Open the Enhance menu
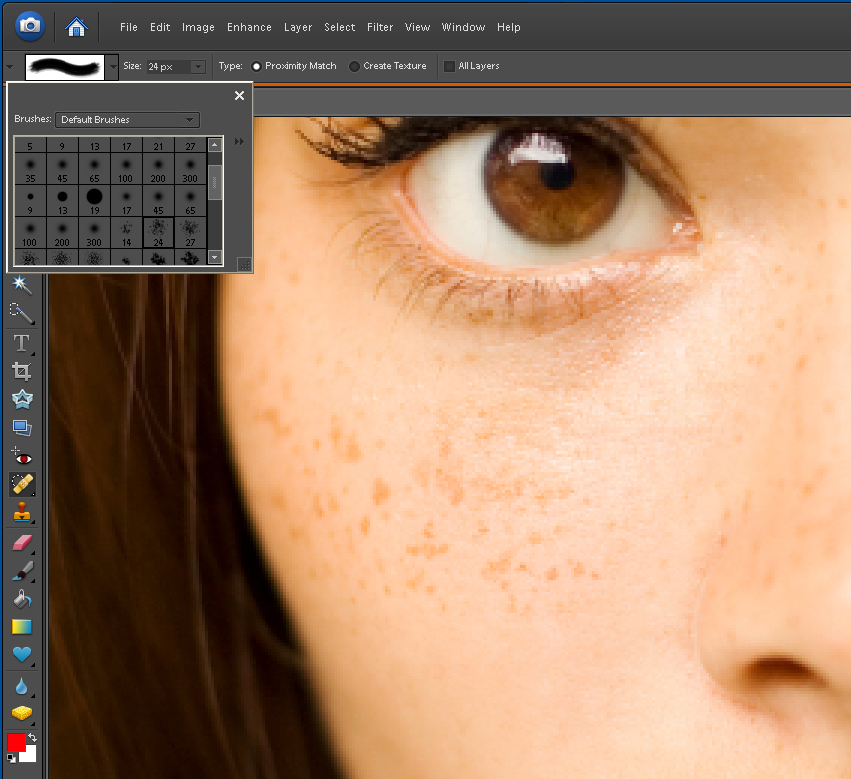The height and width of the screenshot is (779, 851). [x=249, y=27]
